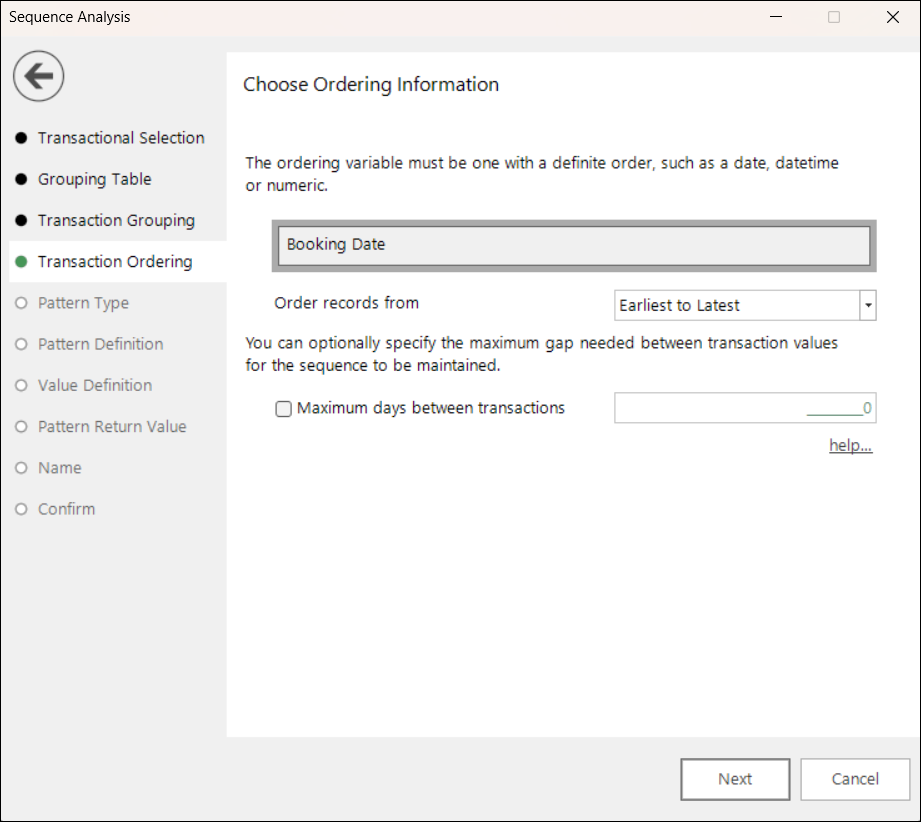Click the Cancel button

click(855, 779)
